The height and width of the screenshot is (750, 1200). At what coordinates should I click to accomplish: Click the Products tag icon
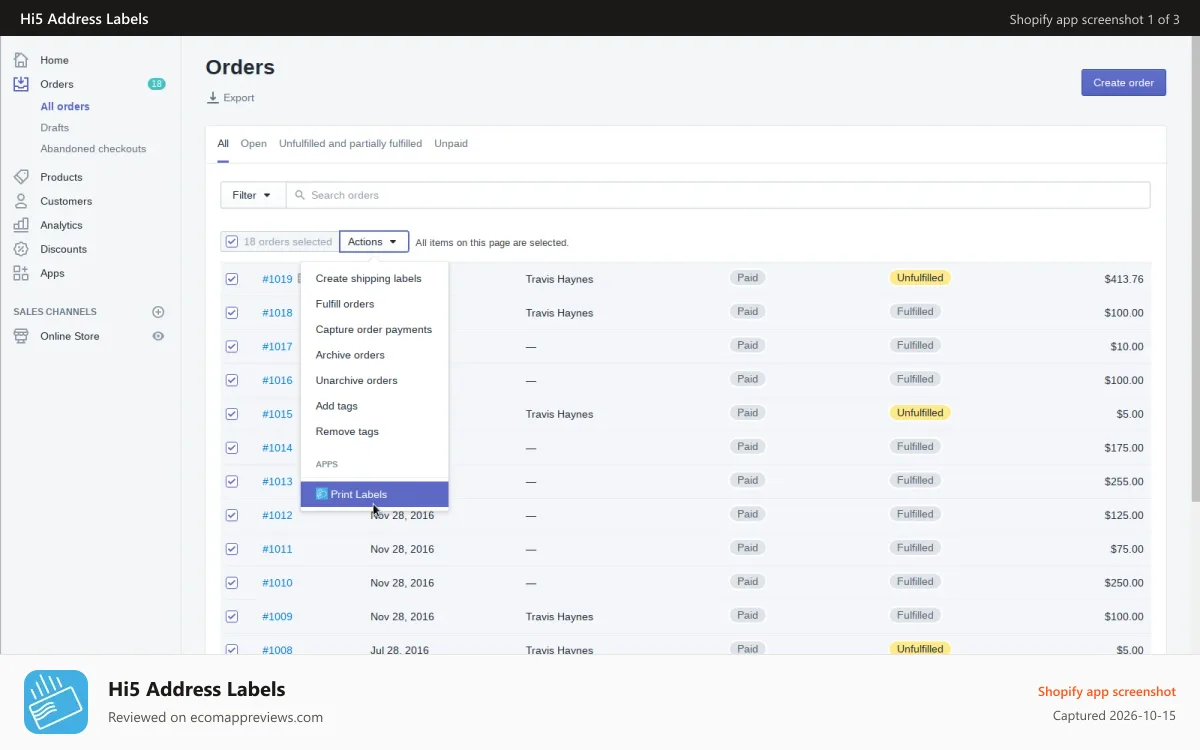point(21,177)
